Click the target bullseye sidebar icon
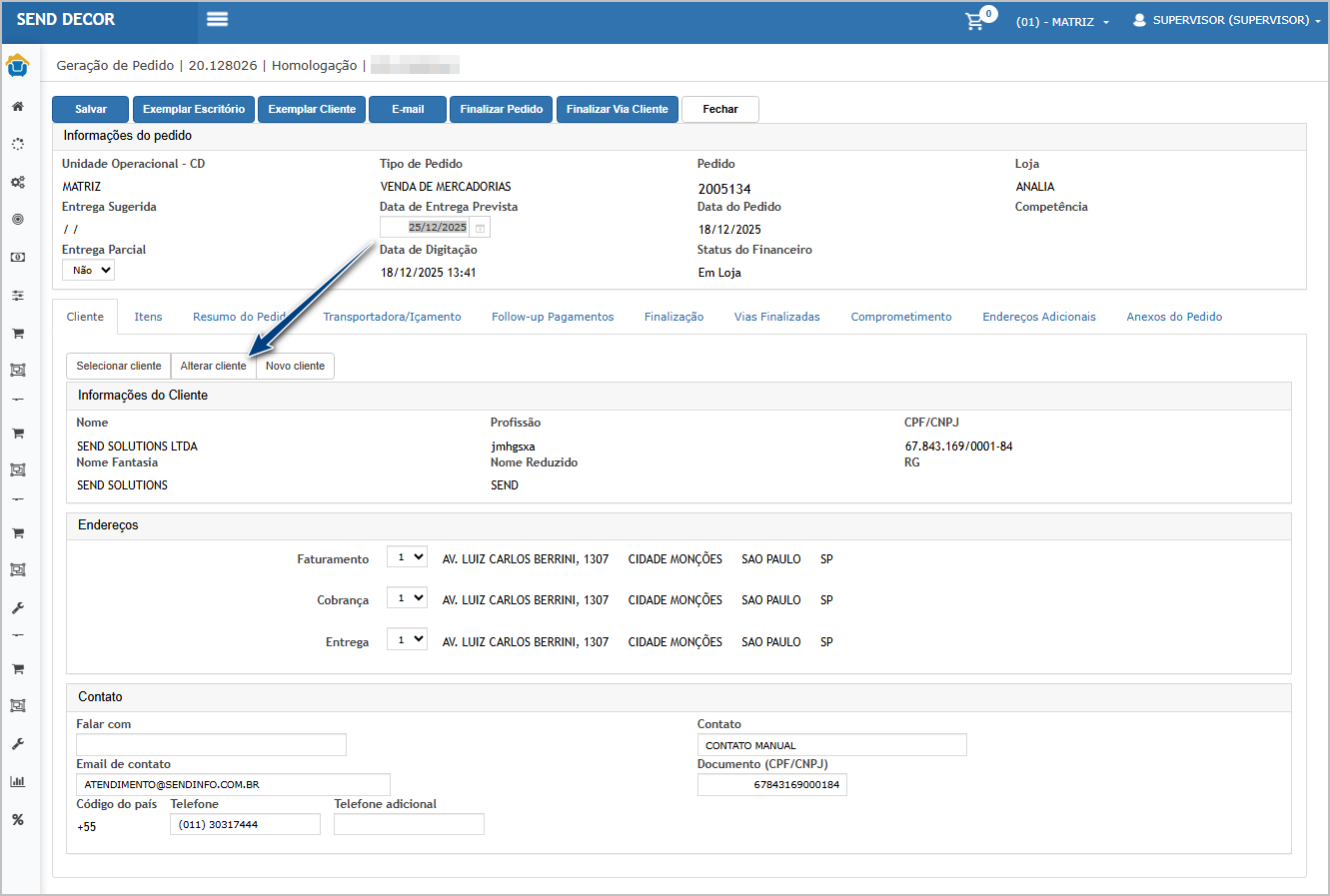Image resolution: width=1330 pixels, height=896 pixels. [18, 220]
